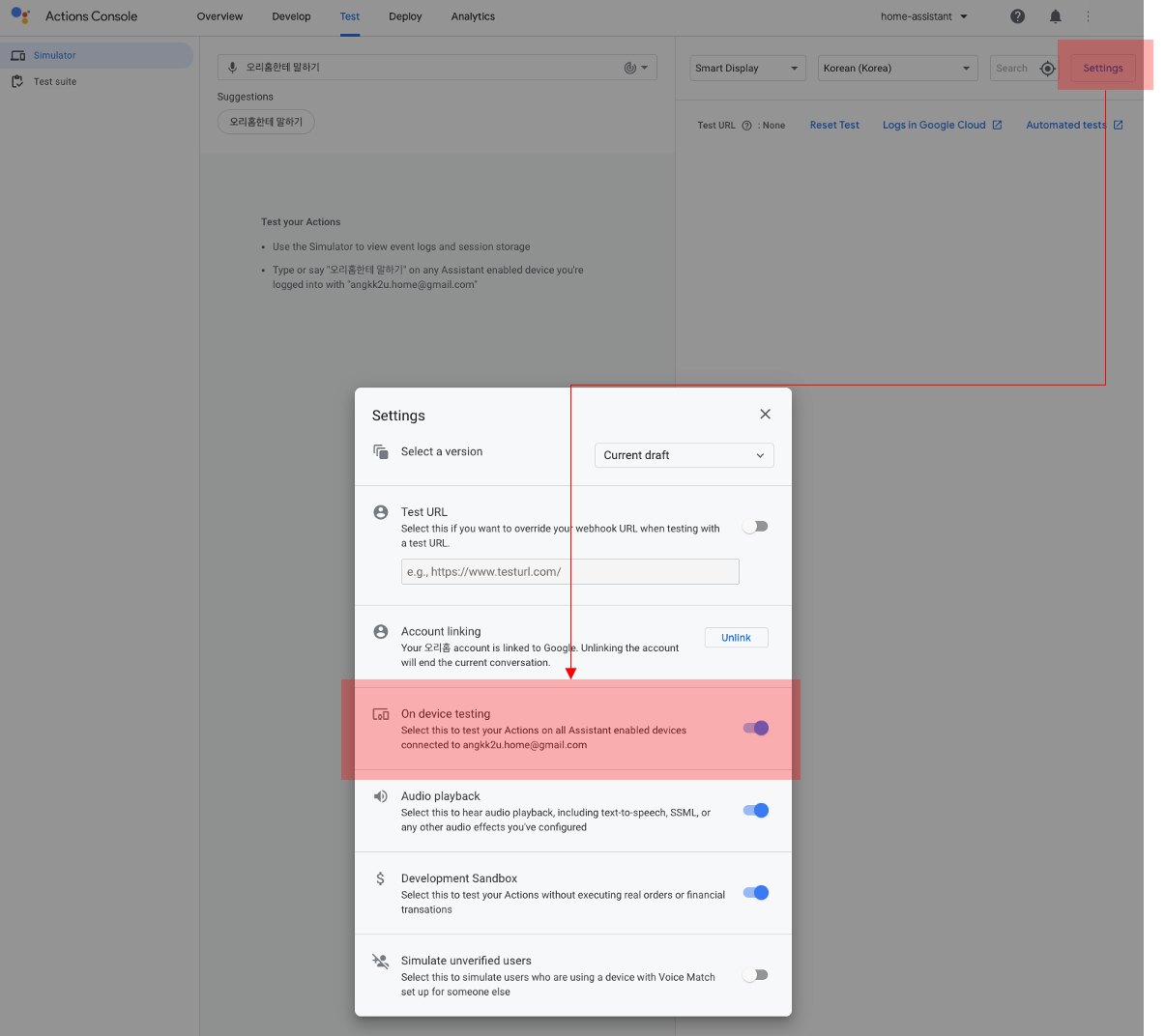Click the Simulator sidebar icon

point(18,55)
